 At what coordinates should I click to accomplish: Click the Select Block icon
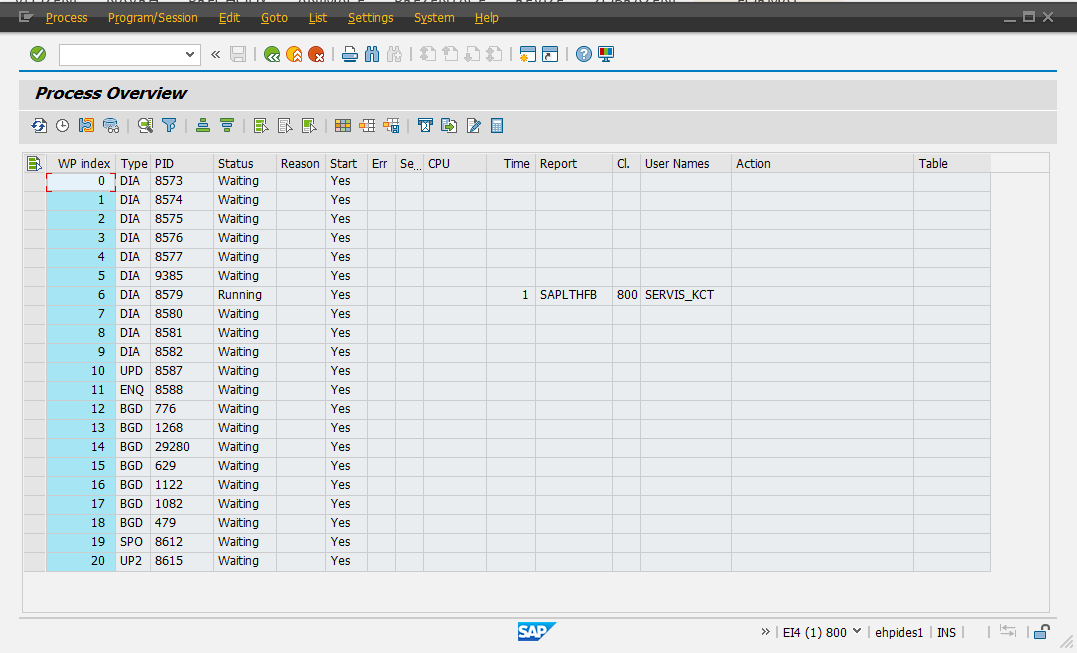click(x=309, y=126)
